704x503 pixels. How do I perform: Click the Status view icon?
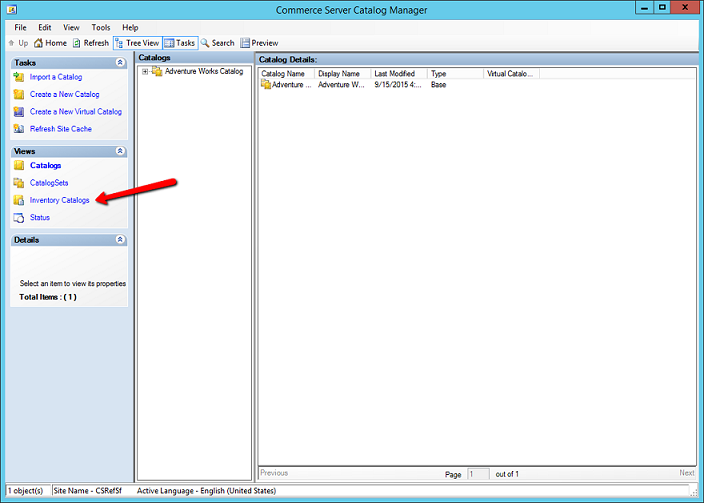point(19,217)
